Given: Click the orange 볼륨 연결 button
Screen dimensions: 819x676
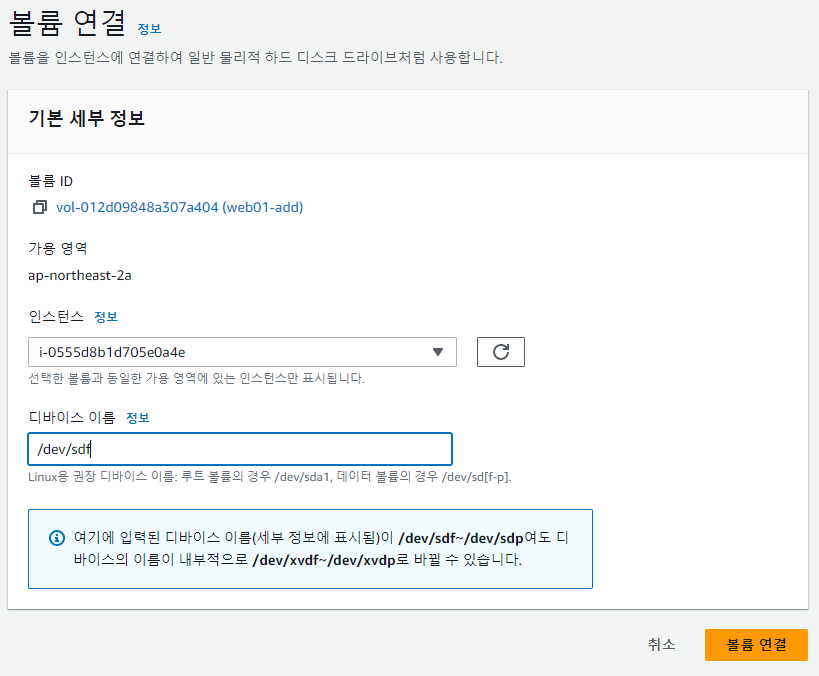Looking at the screenshot, I should pyautogui.click(x=756, y=645).
